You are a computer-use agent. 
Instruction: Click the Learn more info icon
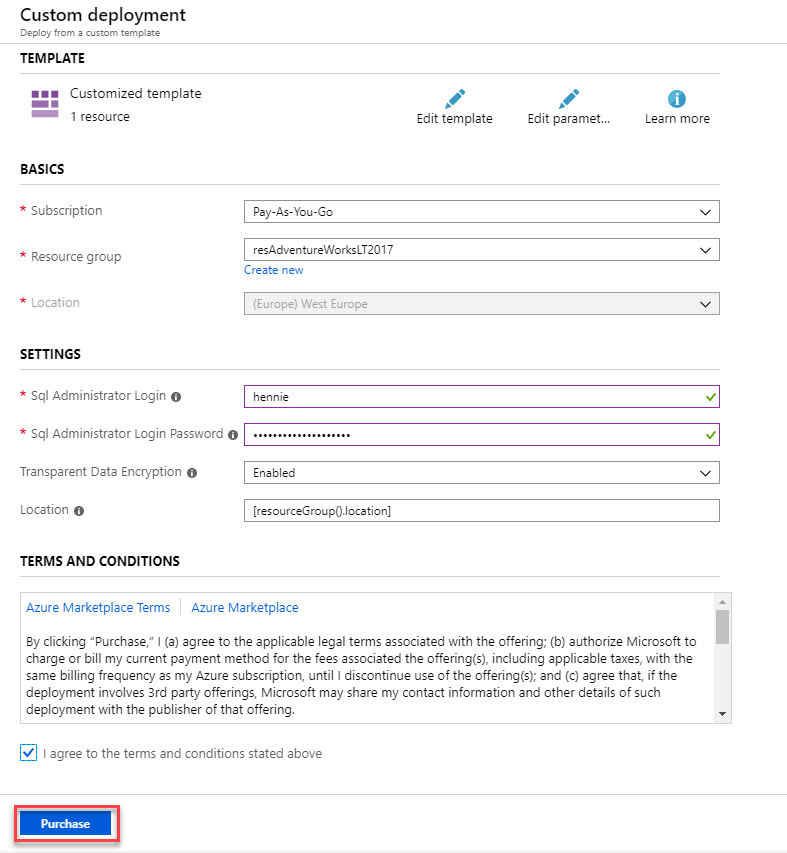(677, 98)
